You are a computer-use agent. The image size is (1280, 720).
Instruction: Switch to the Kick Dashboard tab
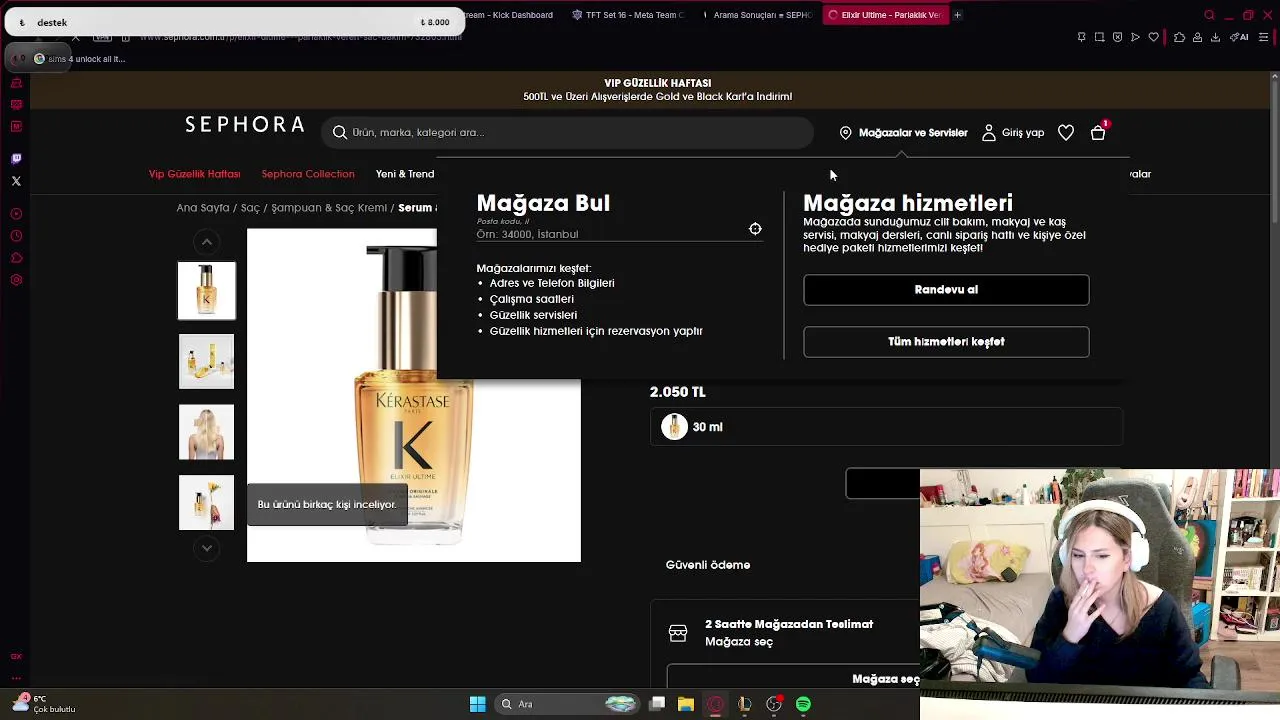(x=510, y=15)
